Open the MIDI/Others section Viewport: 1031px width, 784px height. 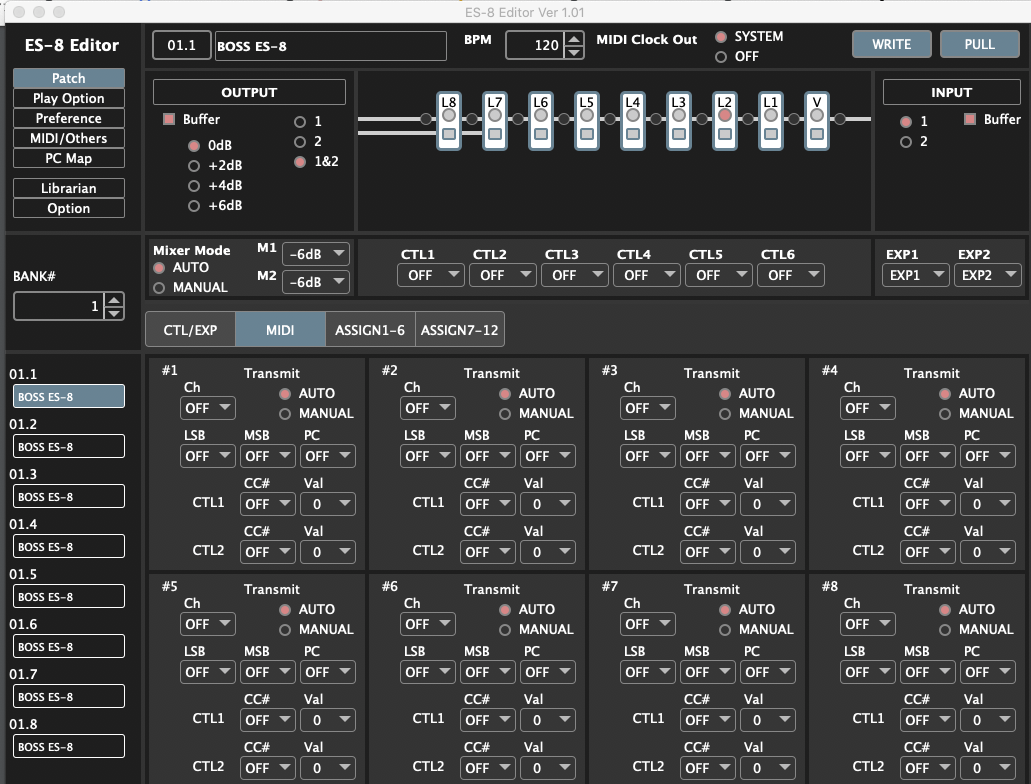(x=68, y=138)
